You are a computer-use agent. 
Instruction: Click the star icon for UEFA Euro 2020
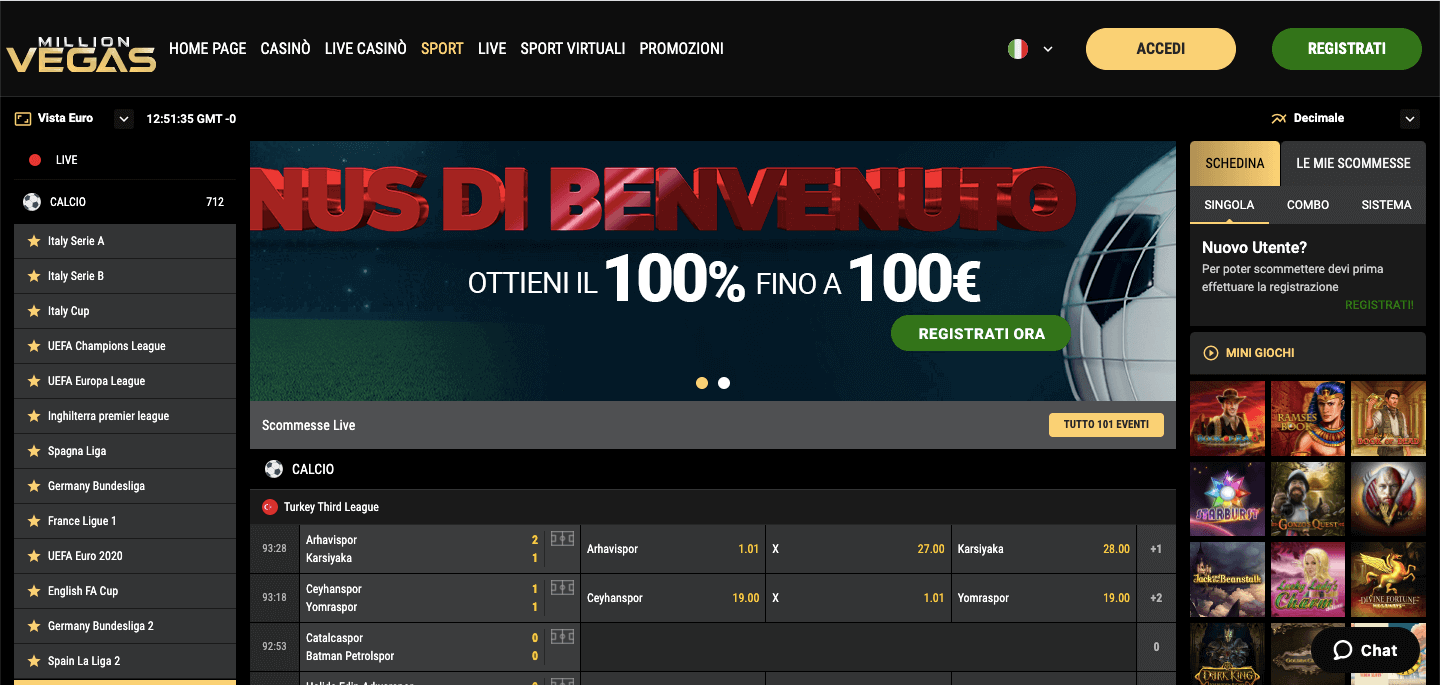pyautogui.click(x=34, y=556)
